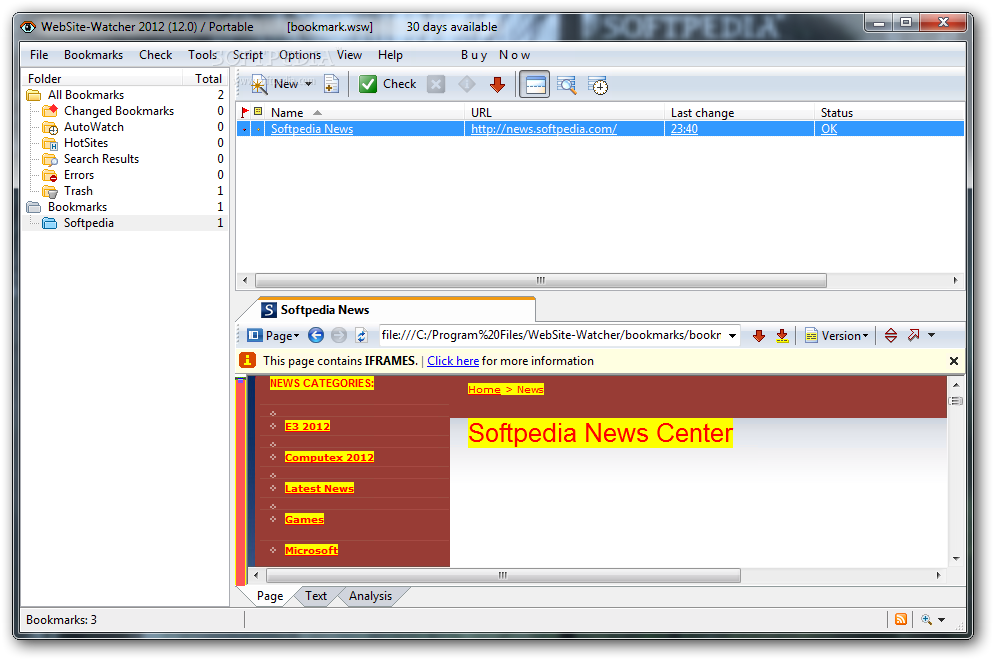Click the Status column header
Image resolution: width=994 pixels, height=660 pixels.
[x=889, y=112]
